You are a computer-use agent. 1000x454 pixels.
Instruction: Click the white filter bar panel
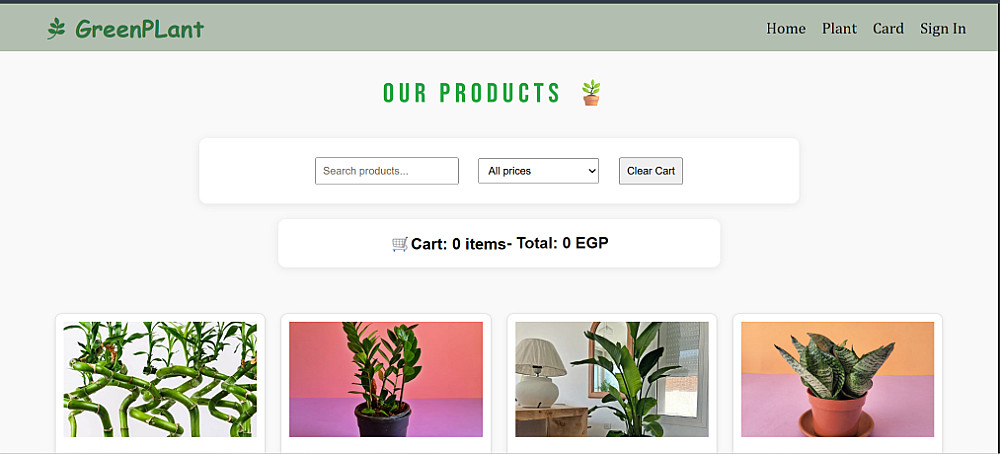(x=499, y=171)
